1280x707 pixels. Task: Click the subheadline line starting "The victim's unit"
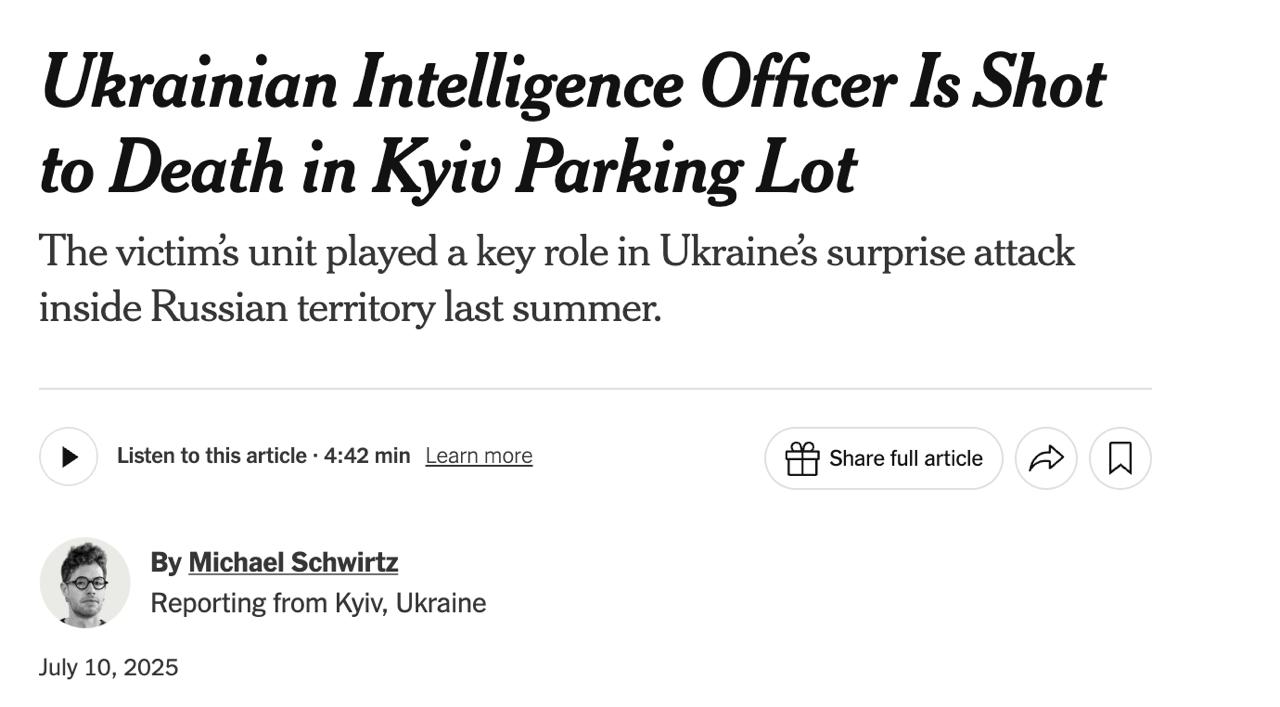point(556,252)
